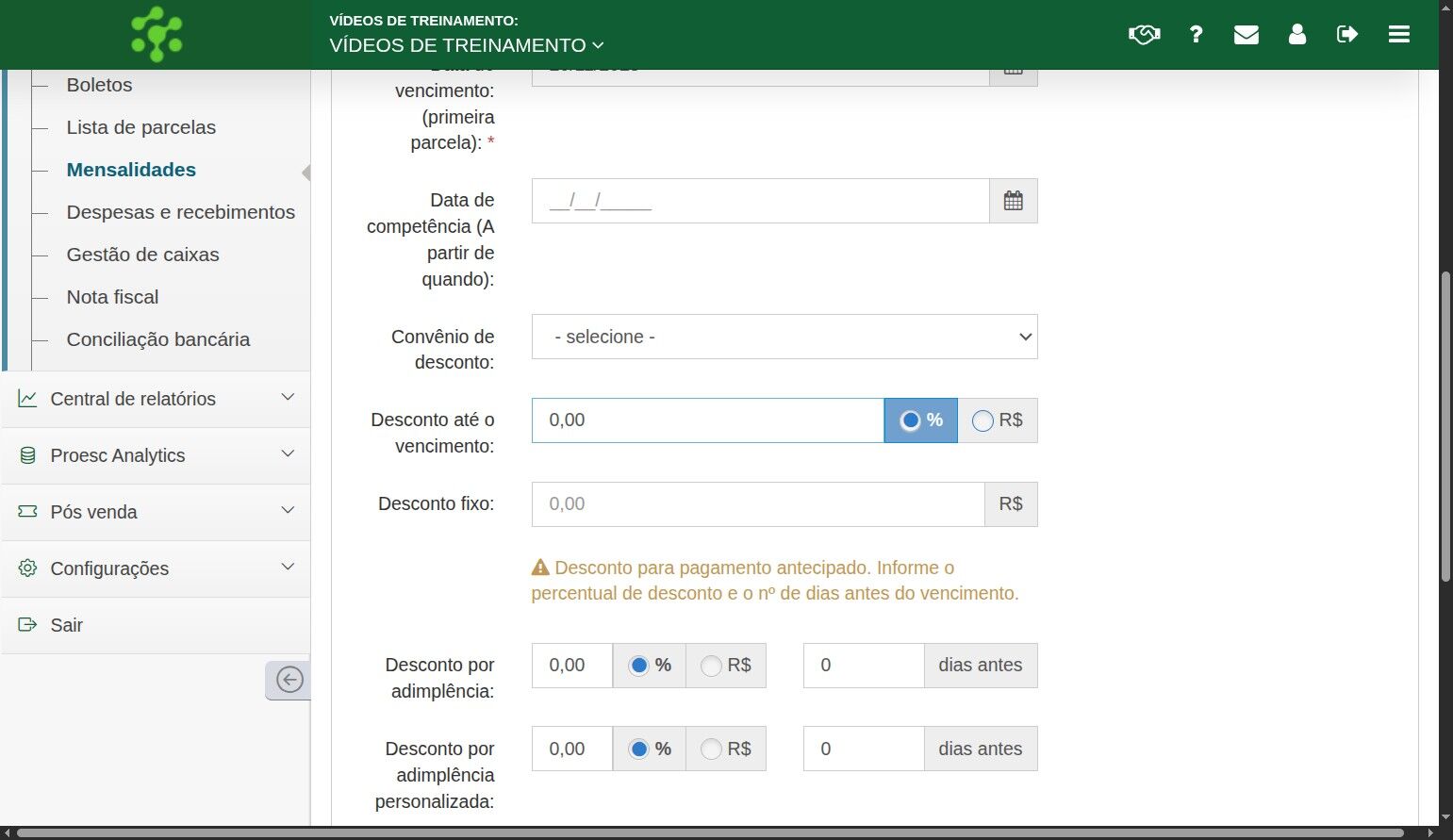Click the 'Desconto para pagamento antecipado' notice text

click(x=775, y=581)
